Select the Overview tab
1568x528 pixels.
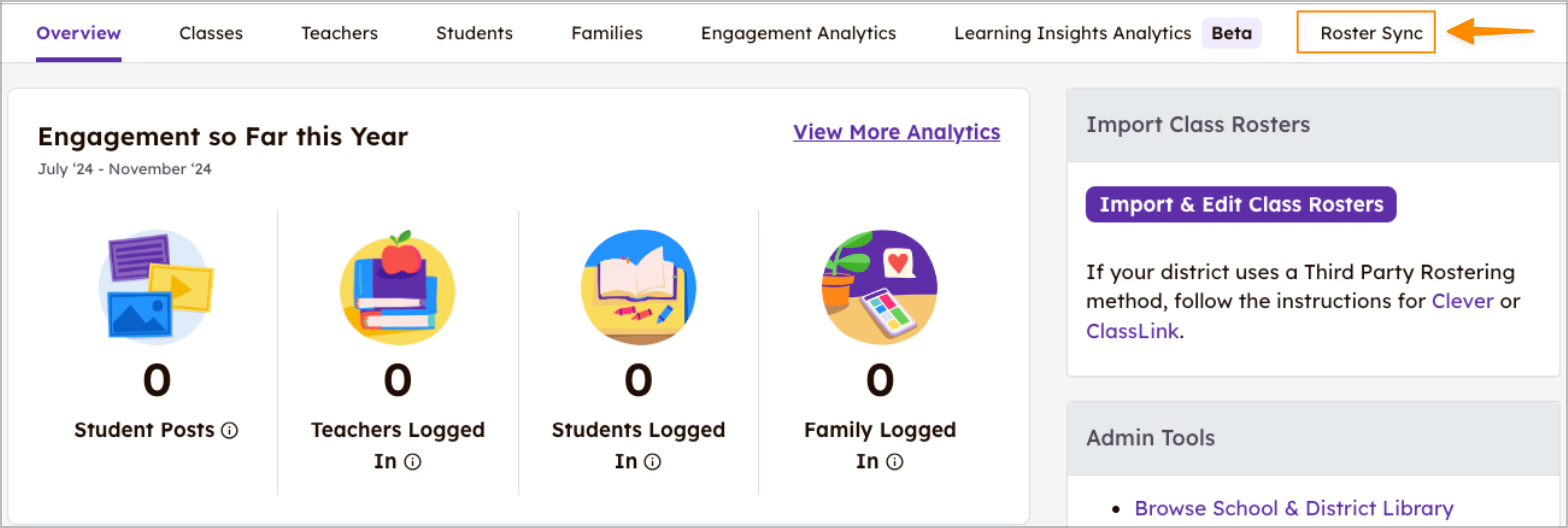[x=78, y=33]
